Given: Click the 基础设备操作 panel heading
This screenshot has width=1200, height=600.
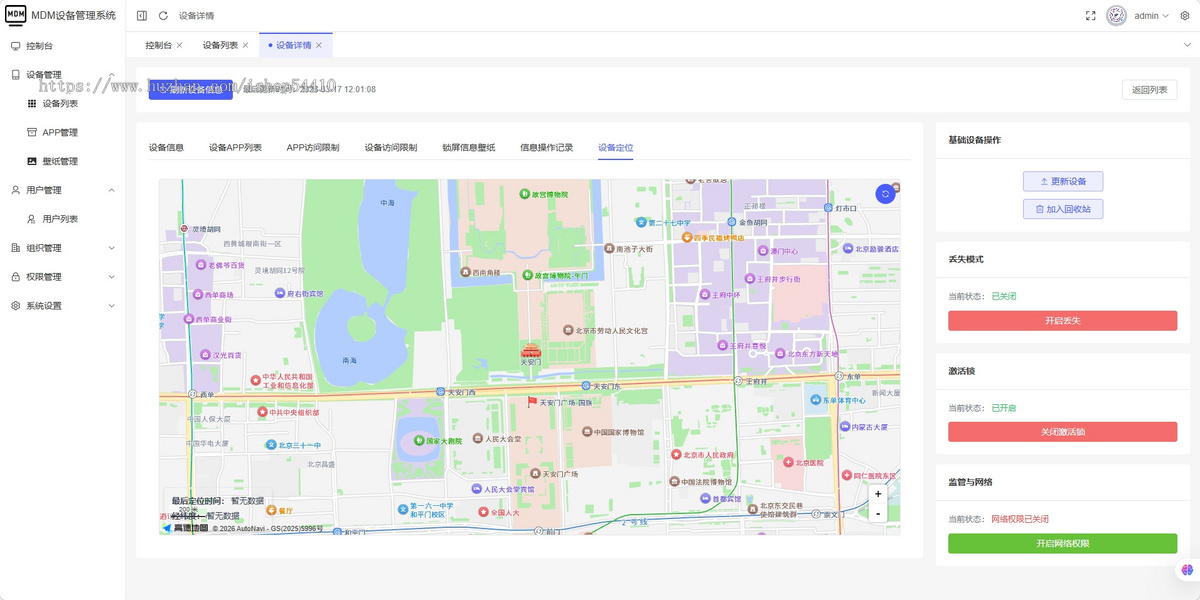Looking at the screenshot, I should 974,140.
